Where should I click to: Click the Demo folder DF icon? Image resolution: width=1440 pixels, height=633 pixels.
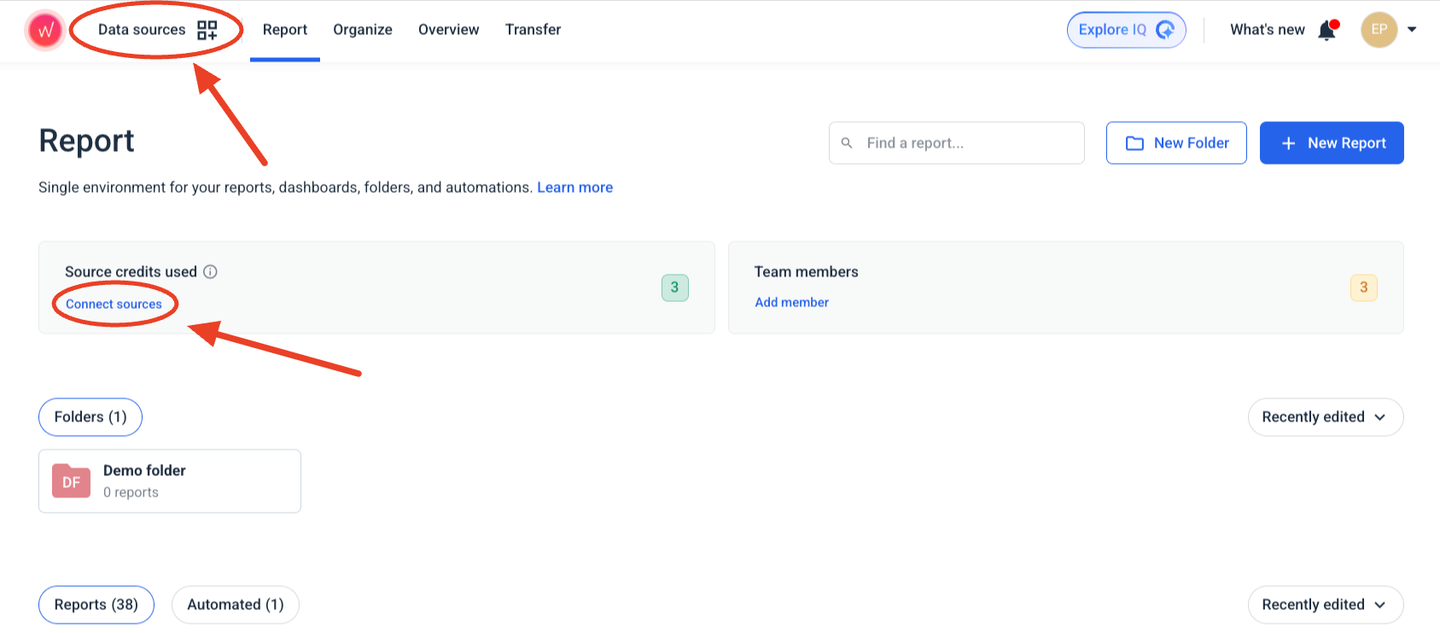click(x=70, y=481)
